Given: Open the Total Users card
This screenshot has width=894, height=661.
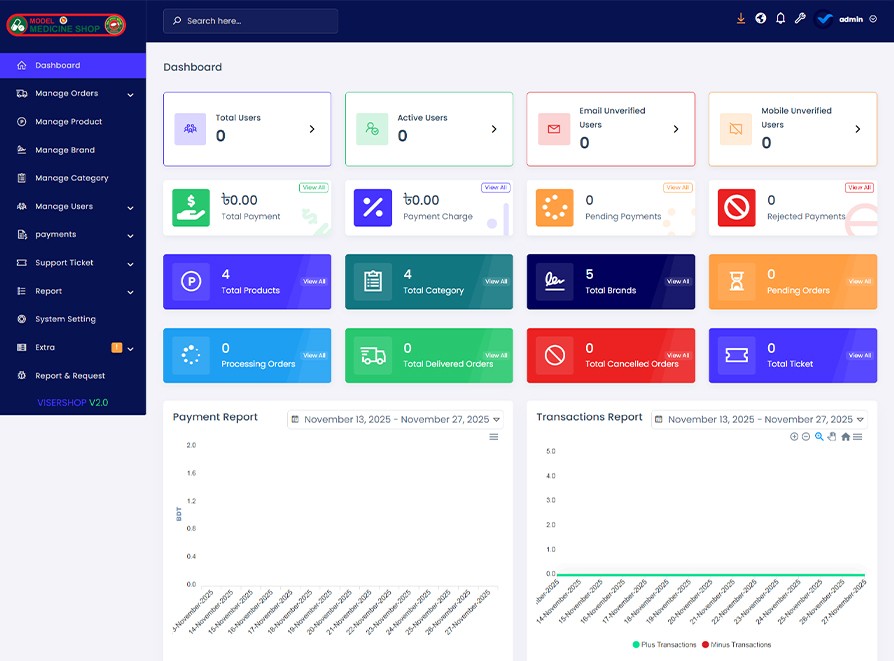Looking at the screenshot, I should pos(247,129).
